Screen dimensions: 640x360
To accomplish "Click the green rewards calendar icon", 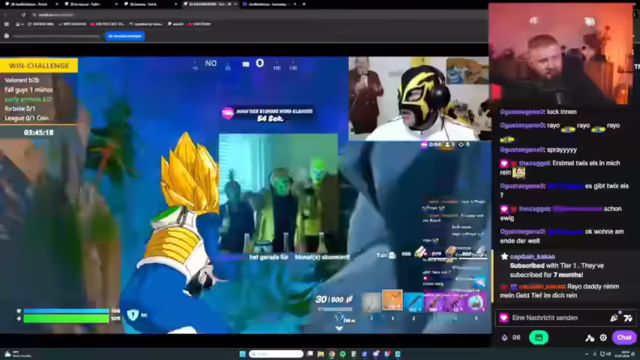I will (x=539, y=338).
